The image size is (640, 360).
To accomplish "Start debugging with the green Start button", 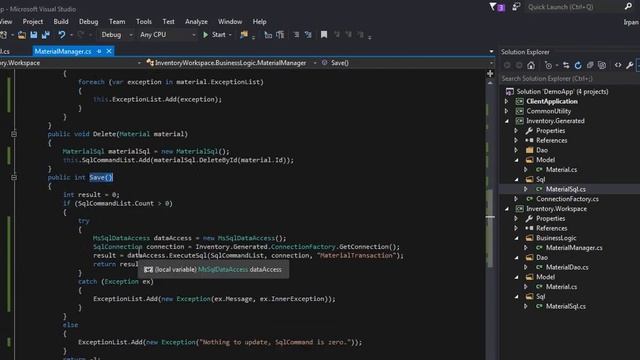I will point(215,35).
